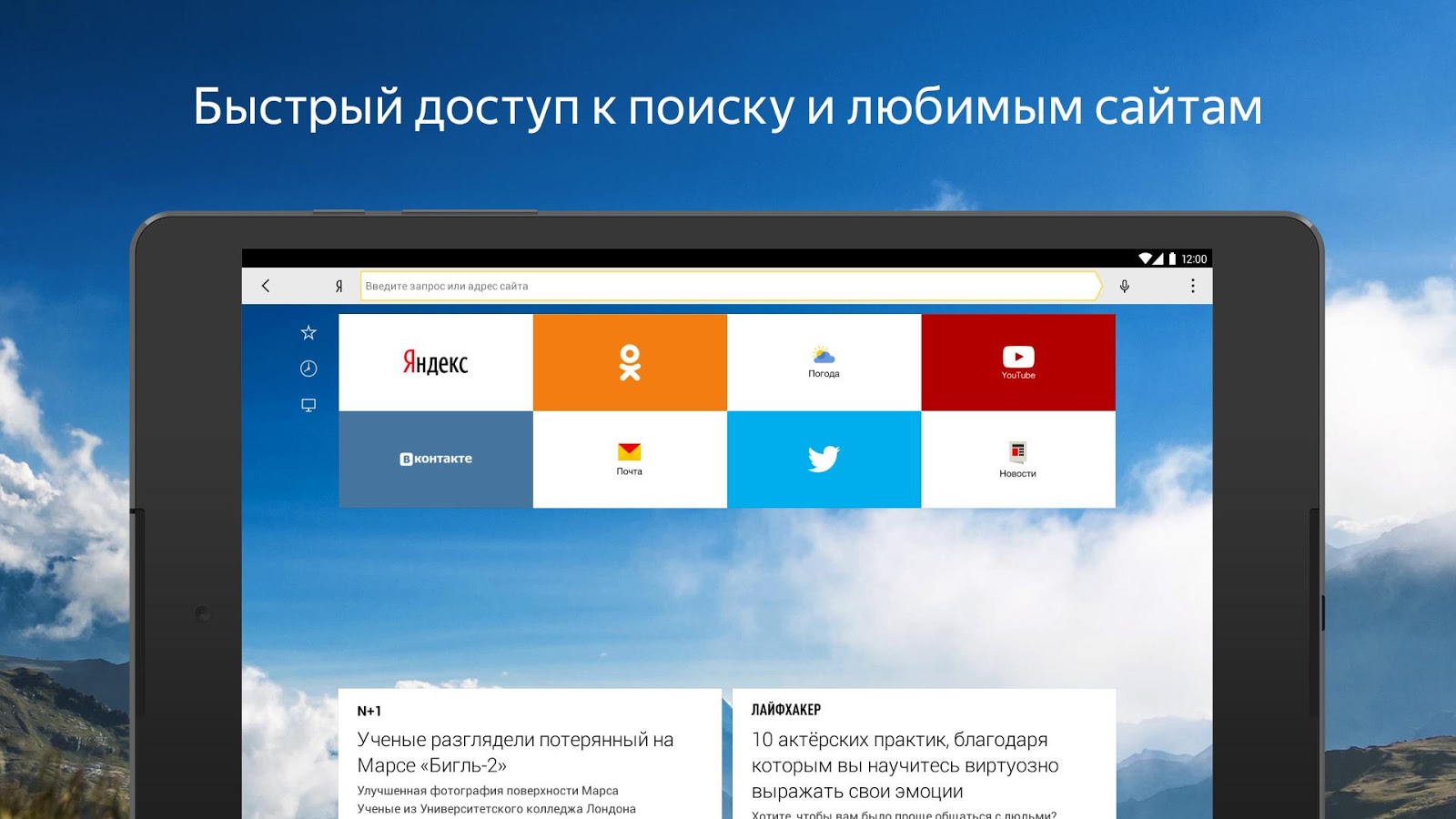
Task: Click the back arrow in the toolbar
Action: [266, 286]
